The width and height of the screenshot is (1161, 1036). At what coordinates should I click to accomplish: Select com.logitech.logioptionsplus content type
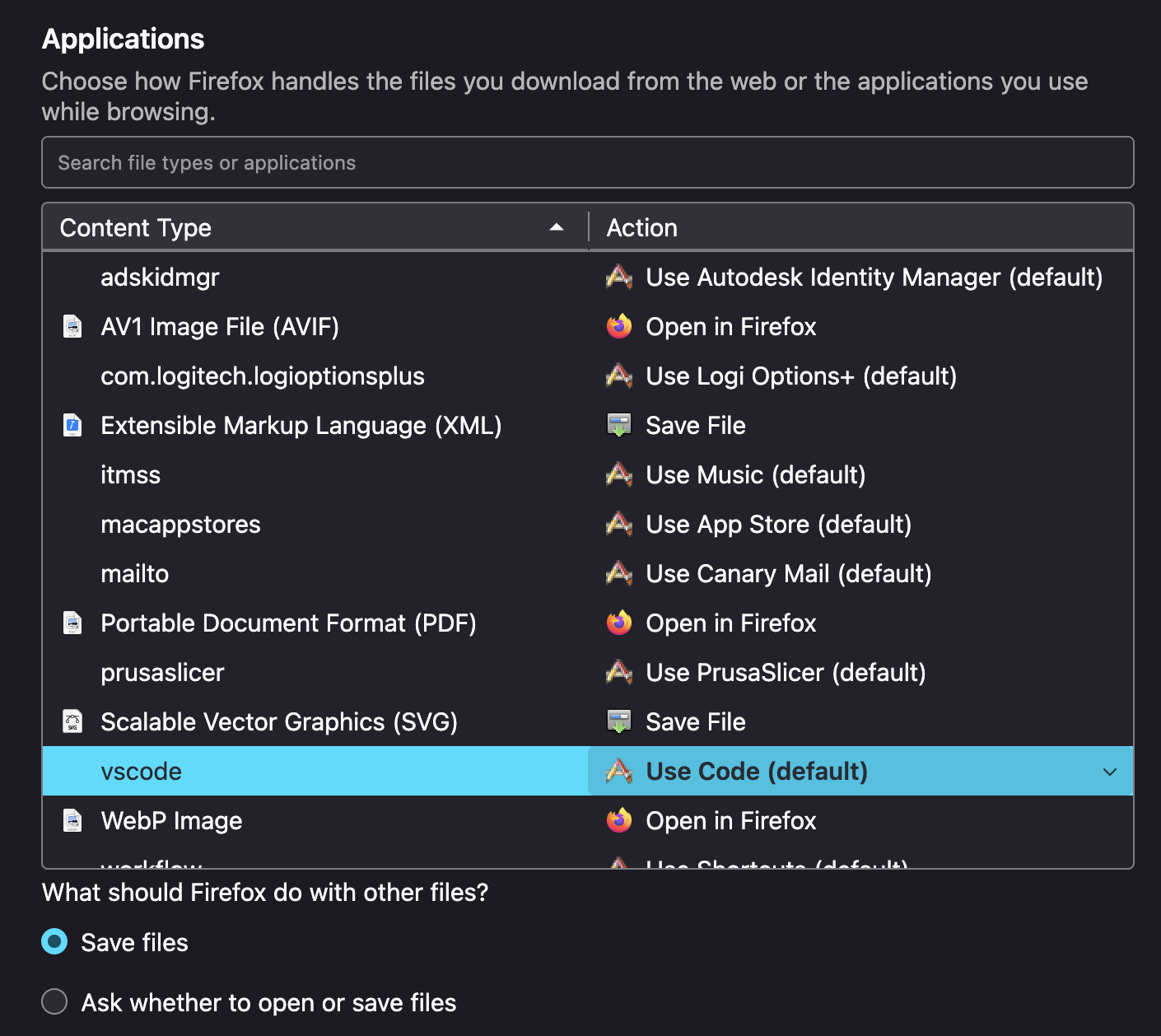coord(263,376)
